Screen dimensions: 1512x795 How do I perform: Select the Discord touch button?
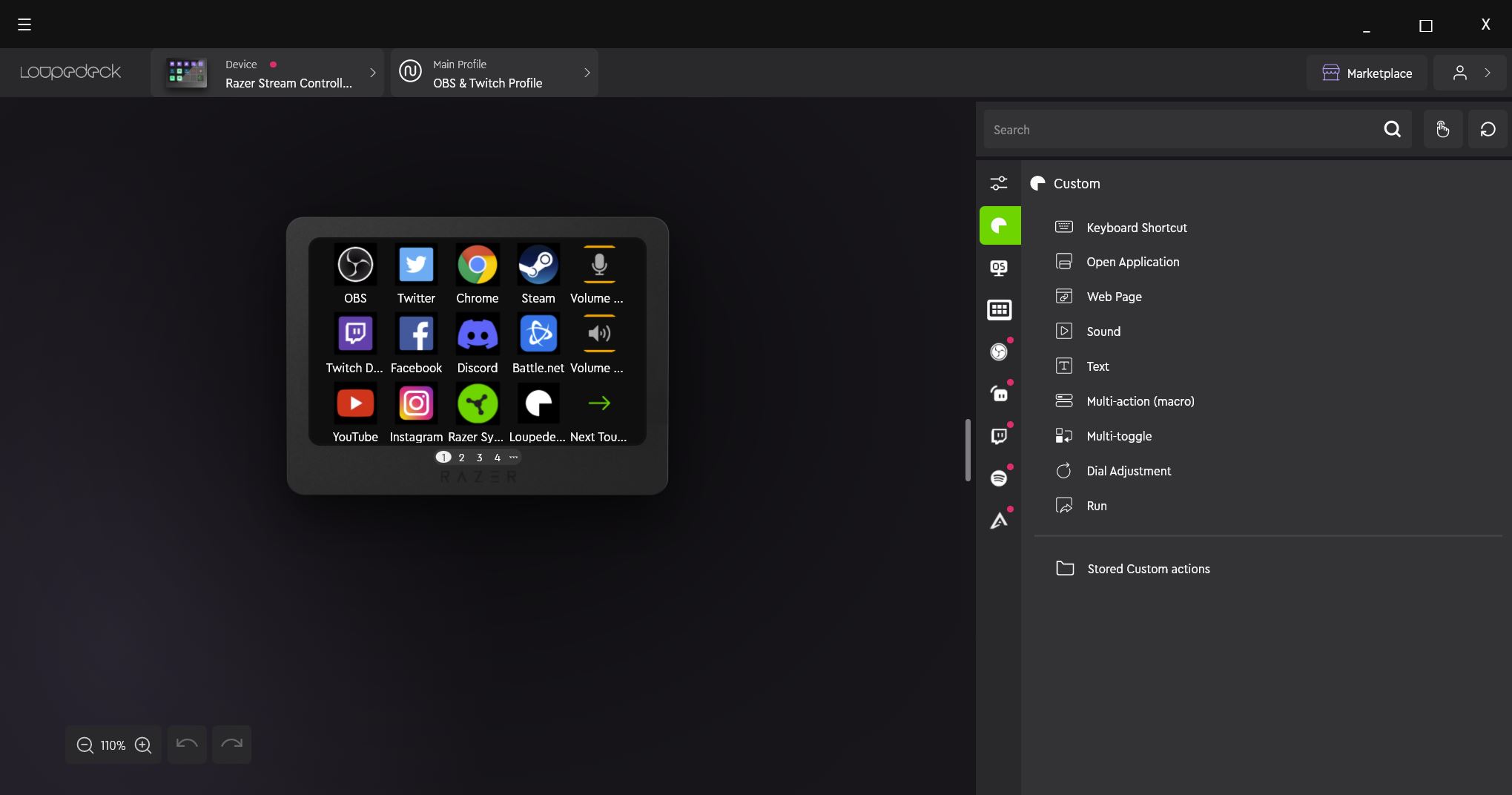[x=477, y=334]
